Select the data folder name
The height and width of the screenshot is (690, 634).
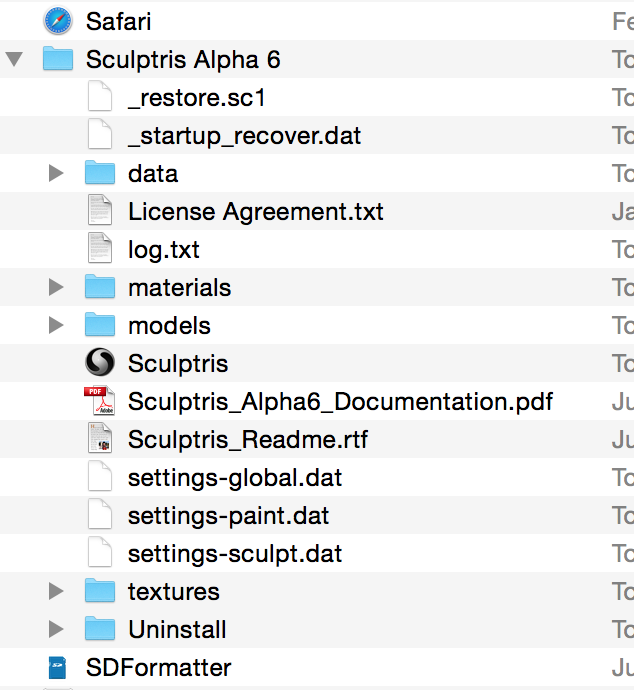click(153, 174)
